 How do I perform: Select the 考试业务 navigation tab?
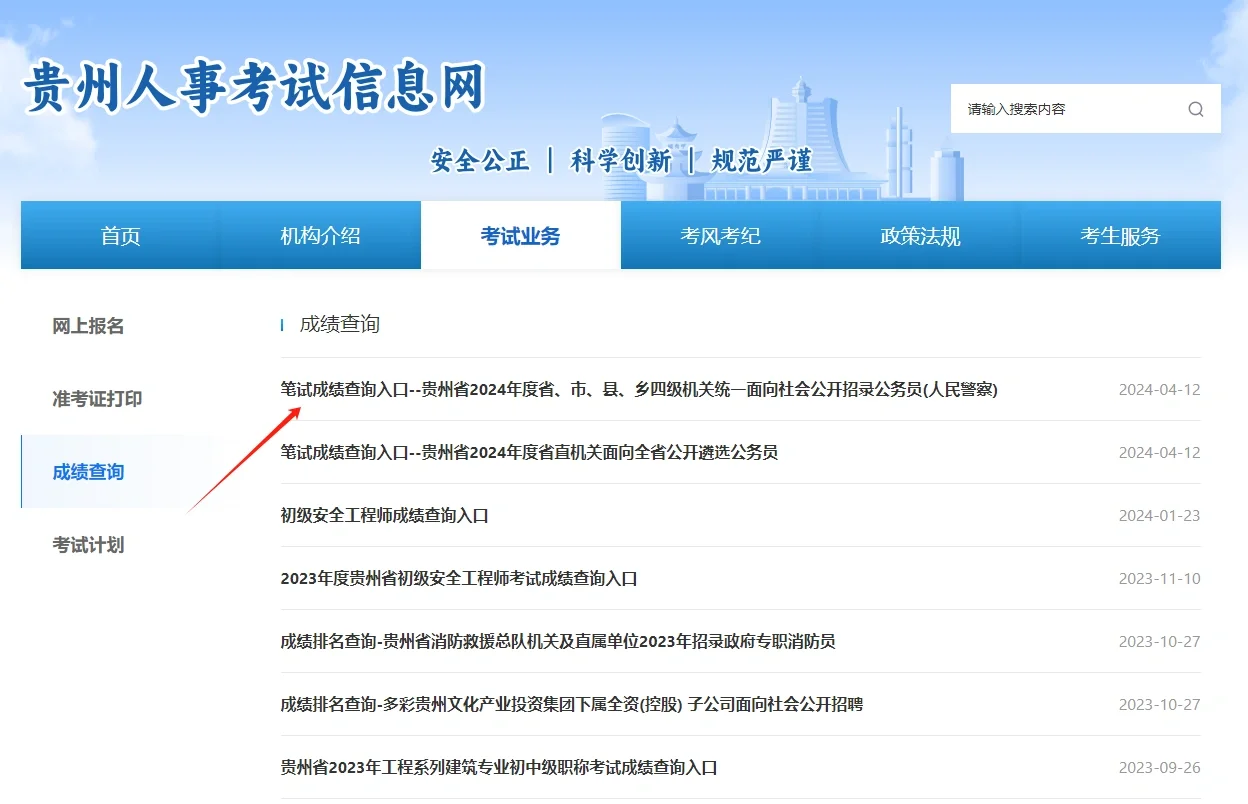pyautogui.click(x=520, y=235)
